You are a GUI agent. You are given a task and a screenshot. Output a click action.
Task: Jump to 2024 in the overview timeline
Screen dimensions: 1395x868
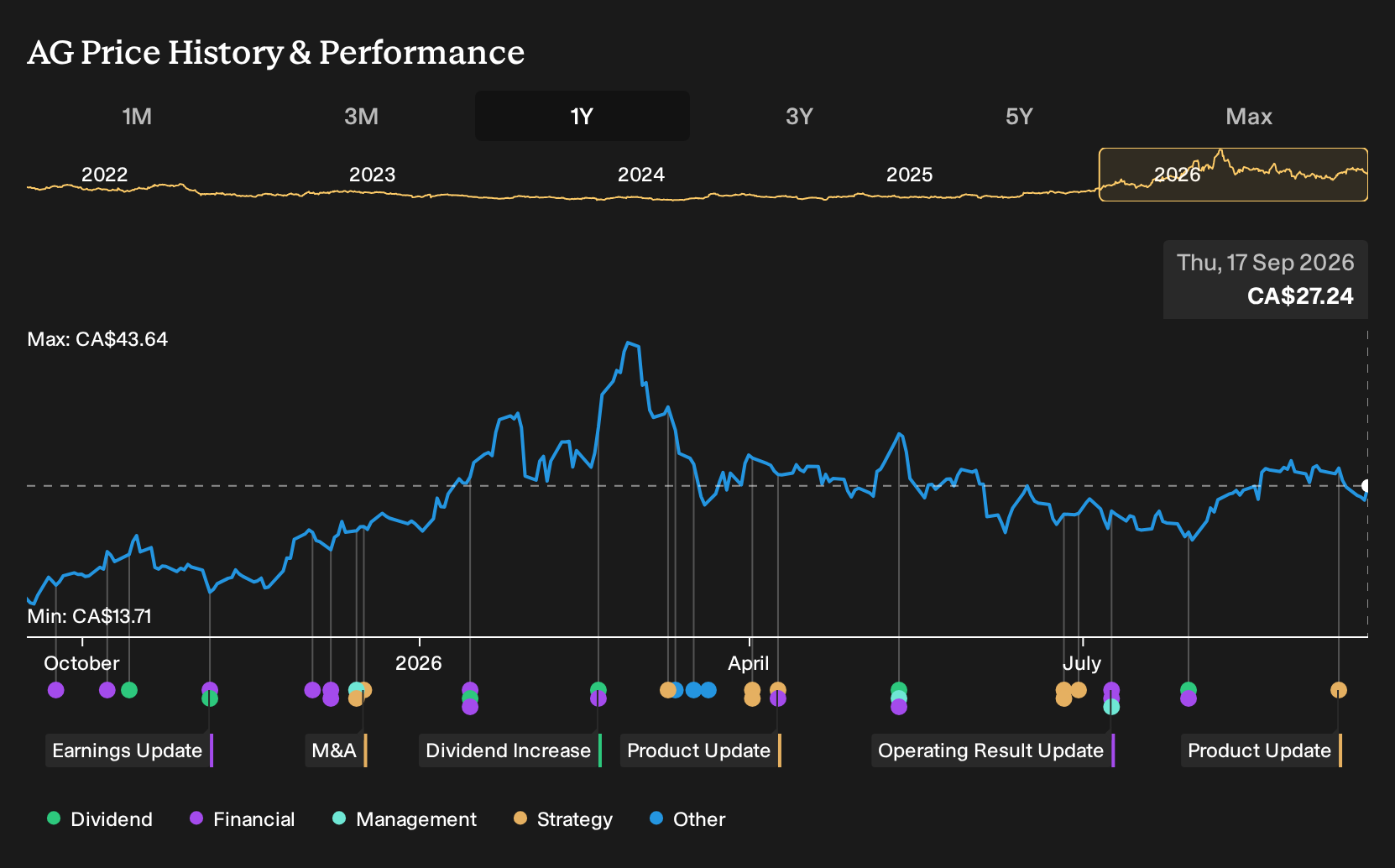pos(640,175)
